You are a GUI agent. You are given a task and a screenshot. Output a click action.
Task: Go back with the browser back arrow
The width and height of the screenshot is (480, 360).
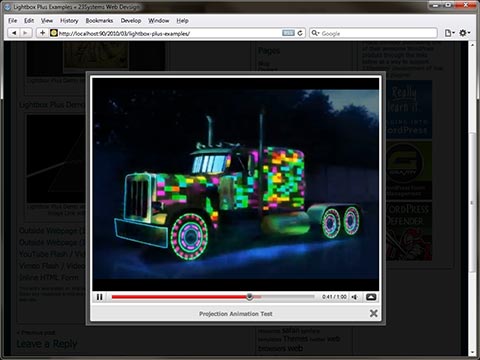click(14, 33)
